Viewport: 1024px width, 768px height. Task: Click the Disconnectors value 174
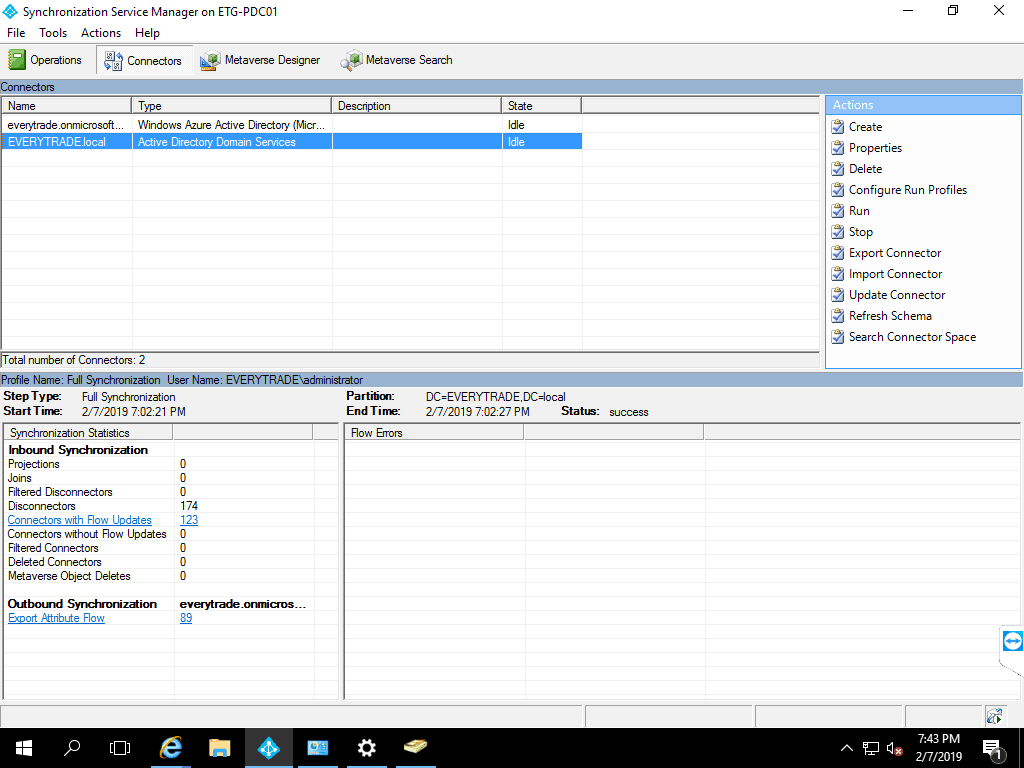[189, 506]
